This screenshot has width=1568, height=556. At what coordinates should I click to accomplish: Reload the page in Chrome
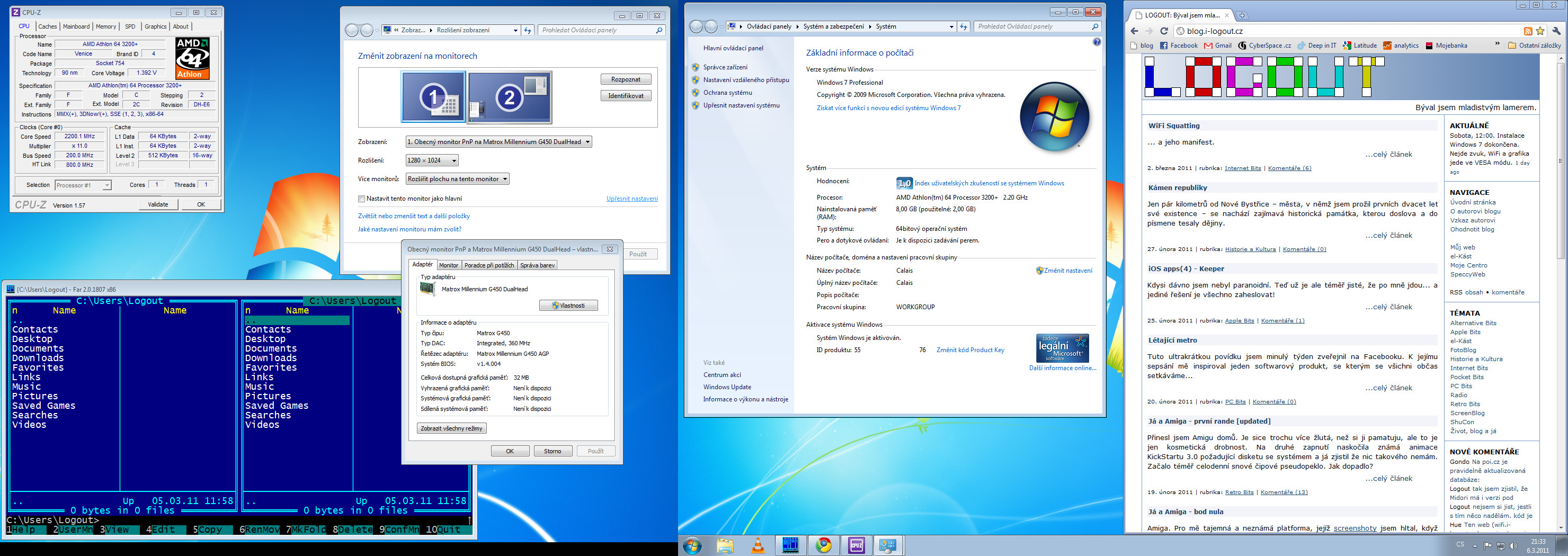(1164, 31)
